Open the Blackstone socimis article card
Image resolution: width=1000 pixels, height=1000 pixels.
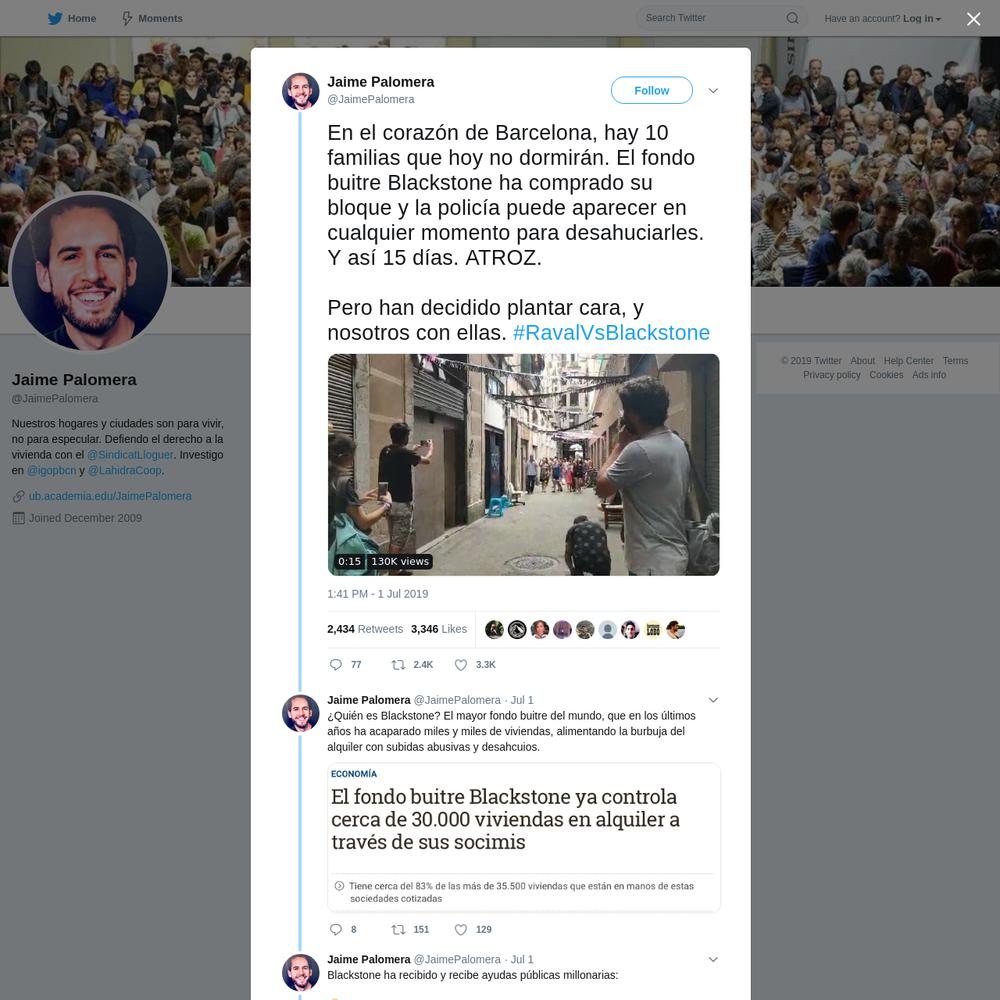click(x=524, y=837)
